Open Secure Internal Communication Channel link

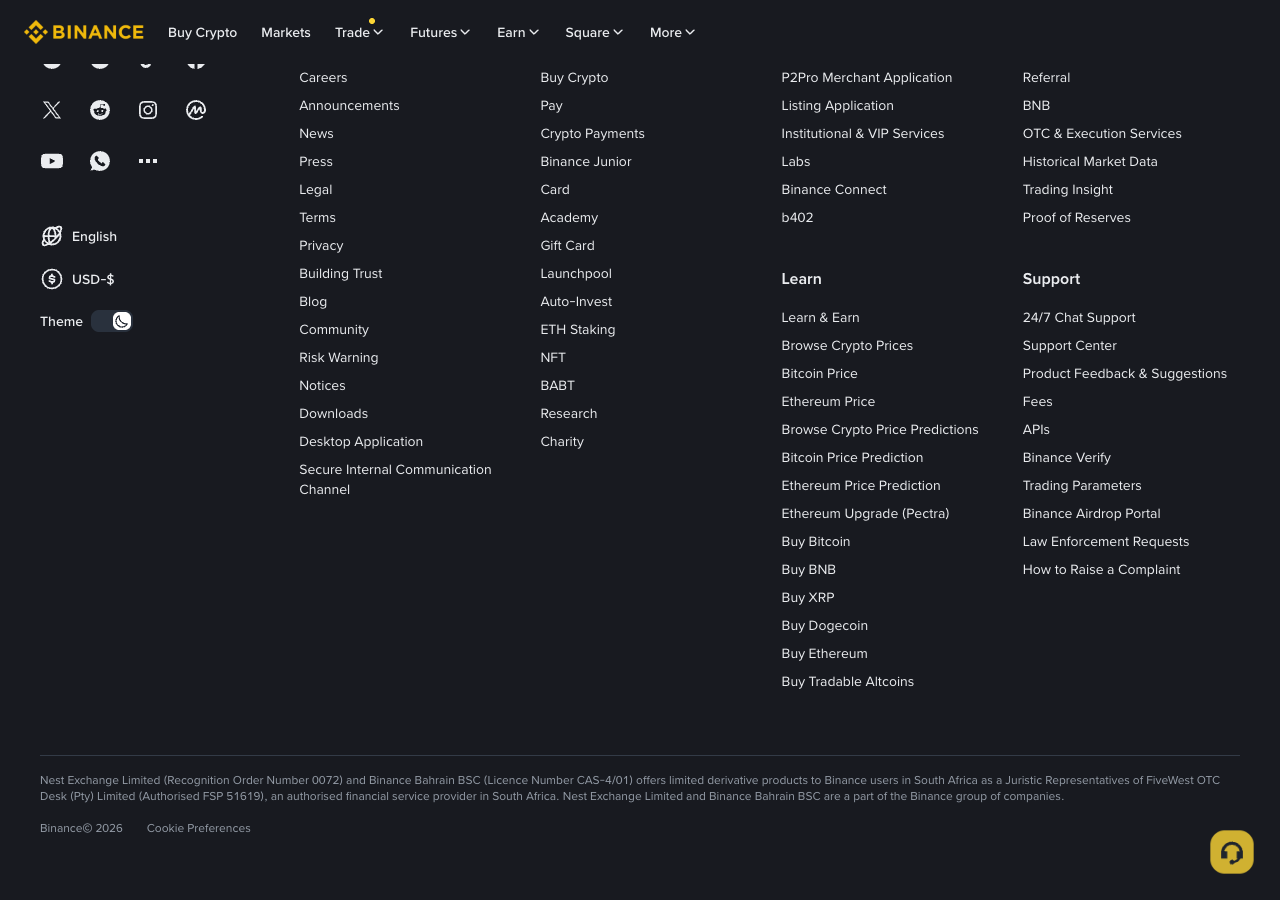tap(395, 479)
